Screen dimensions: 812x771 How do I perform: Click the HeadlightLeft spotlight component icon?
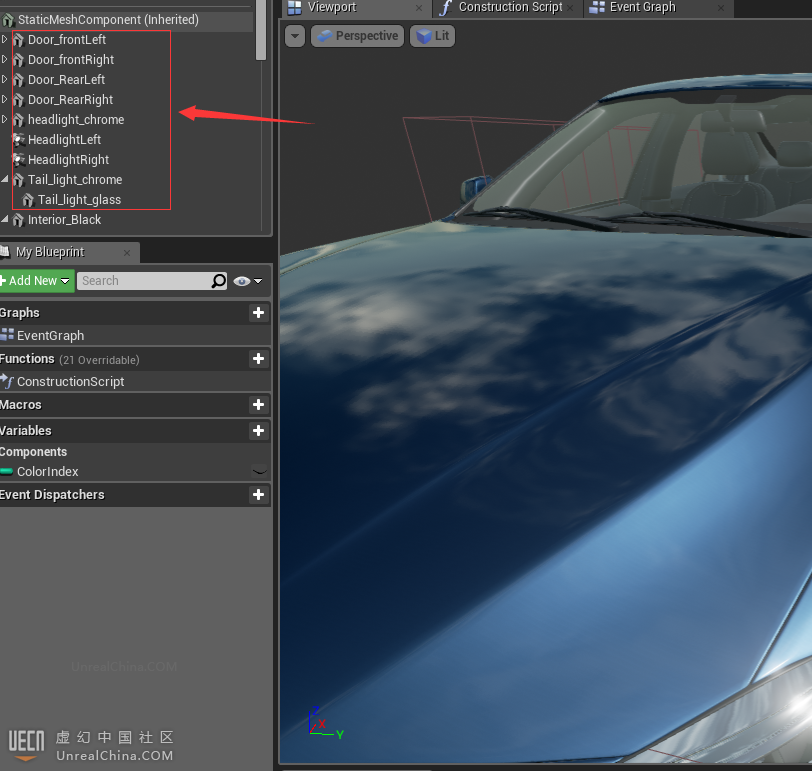point(18,140)
